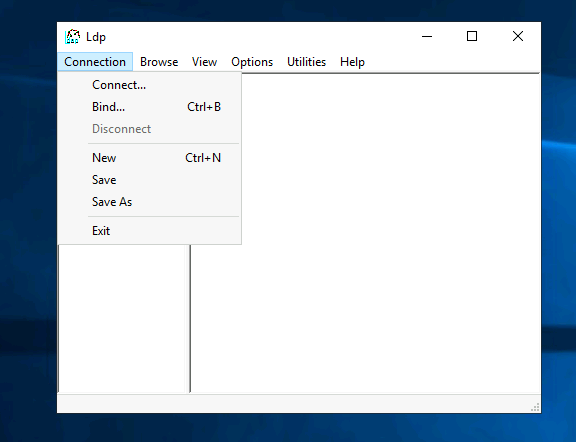Close the Ldp window

518,36
